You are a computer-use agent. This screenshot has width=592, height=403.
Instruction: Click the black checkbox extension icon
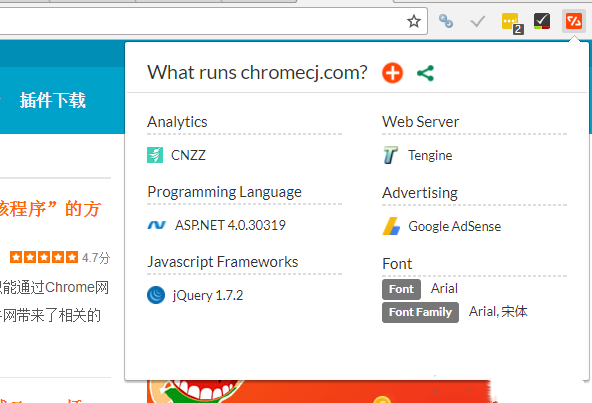(x=542, y=21)
